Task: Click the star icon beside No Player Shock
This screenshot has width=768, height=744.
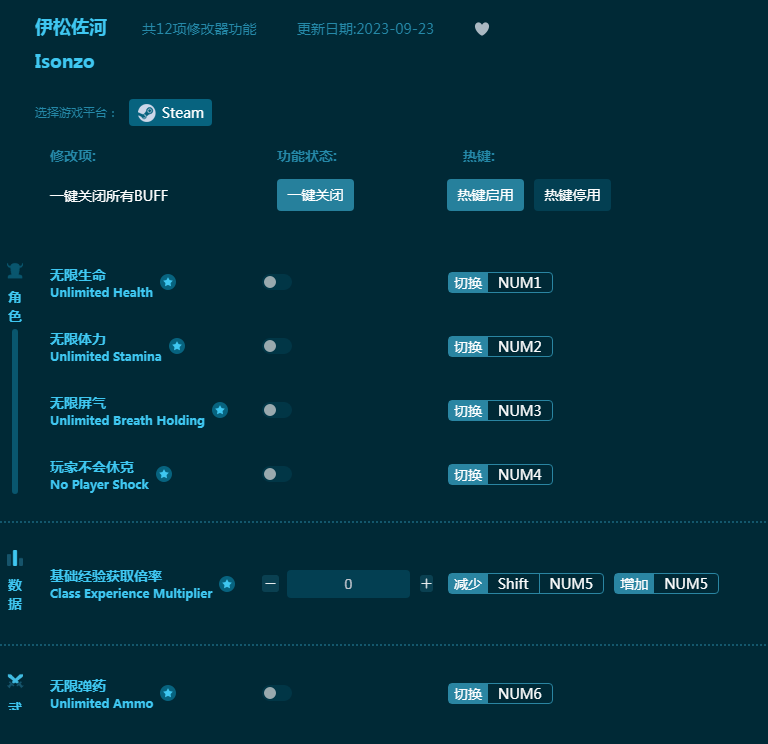Action: click(x=164, y=474)
